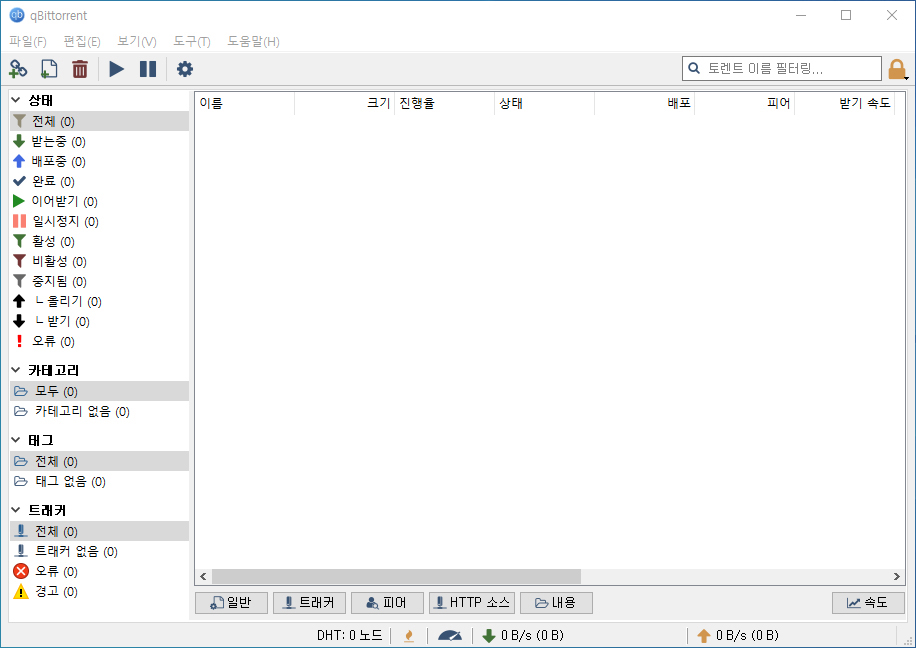Click the connection status flame icon
This screenshot has height=648, width=916.
[409, 635]
